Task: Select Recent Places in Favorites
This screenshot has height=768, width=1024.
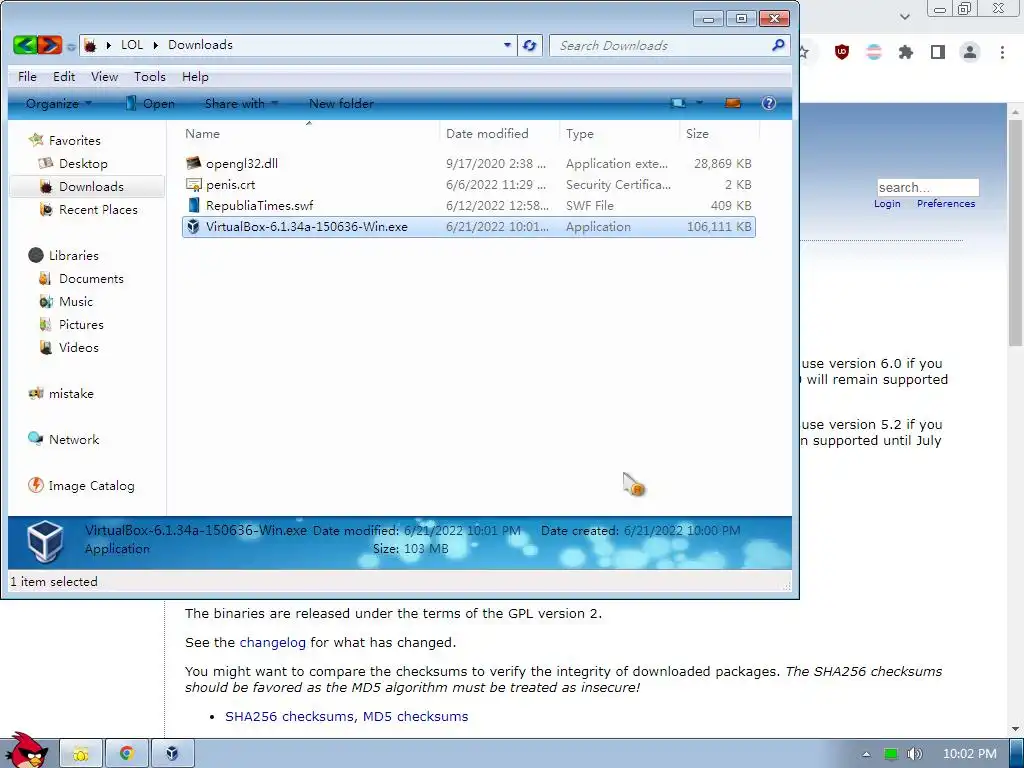Action: [98, 210]
